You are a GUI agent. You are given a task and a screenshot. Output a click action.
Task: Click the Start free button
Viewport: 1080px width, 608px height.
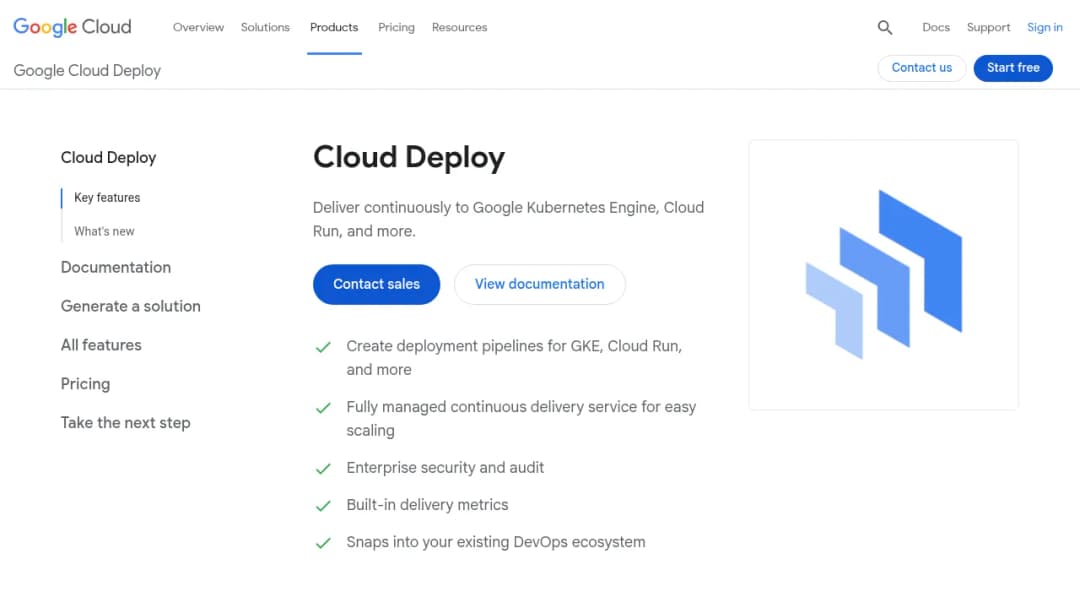(x=1013, y=68)
